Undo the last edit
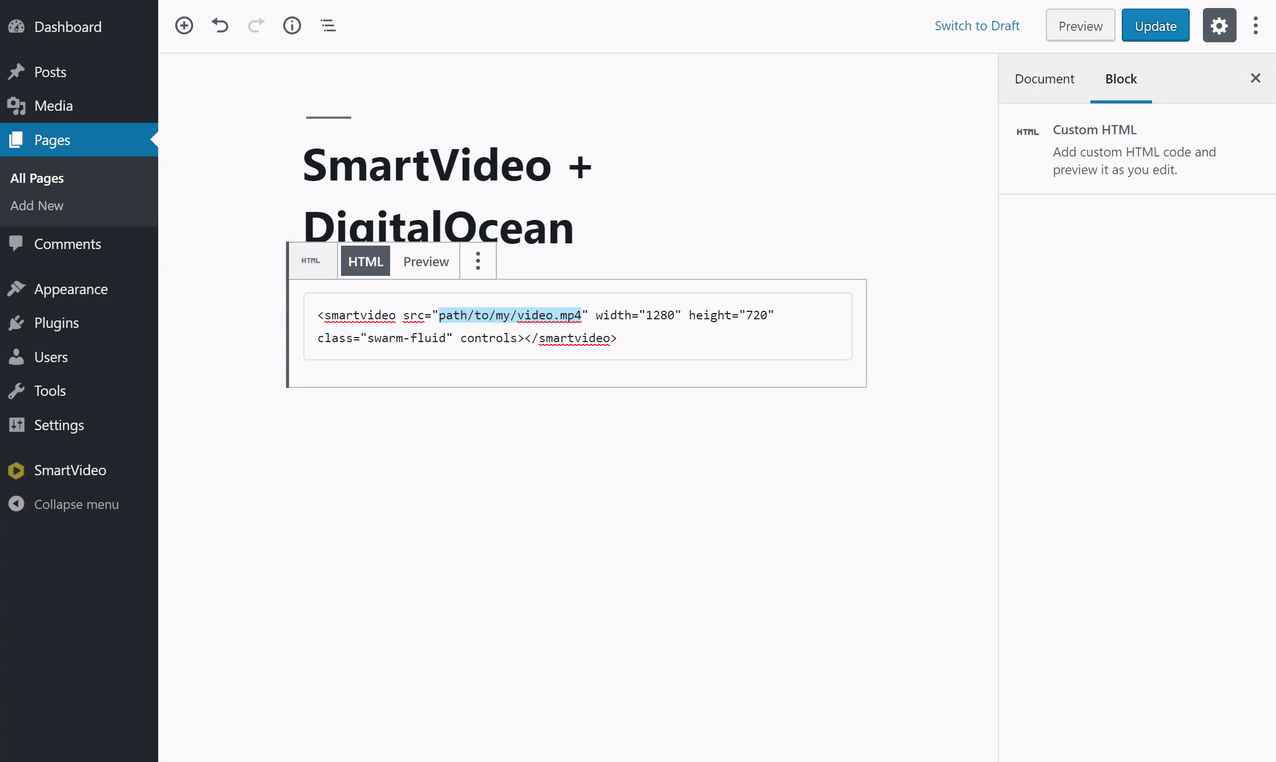 tap(220, 26)
